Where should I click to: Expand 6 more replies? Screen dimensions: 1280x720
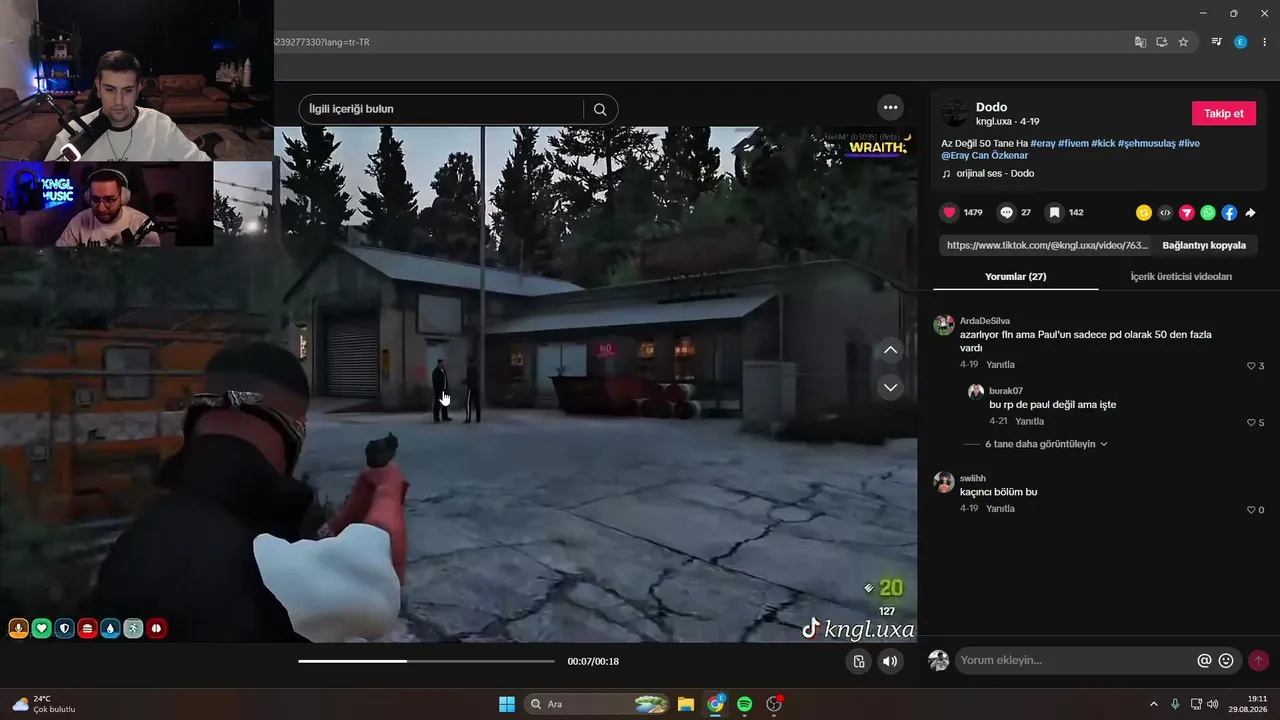pyautogui.click(x=1046, y=444)
